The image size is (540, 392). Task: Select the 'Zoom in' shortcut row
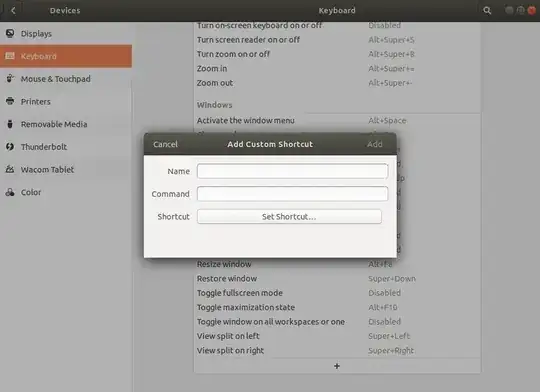point(337,69)
